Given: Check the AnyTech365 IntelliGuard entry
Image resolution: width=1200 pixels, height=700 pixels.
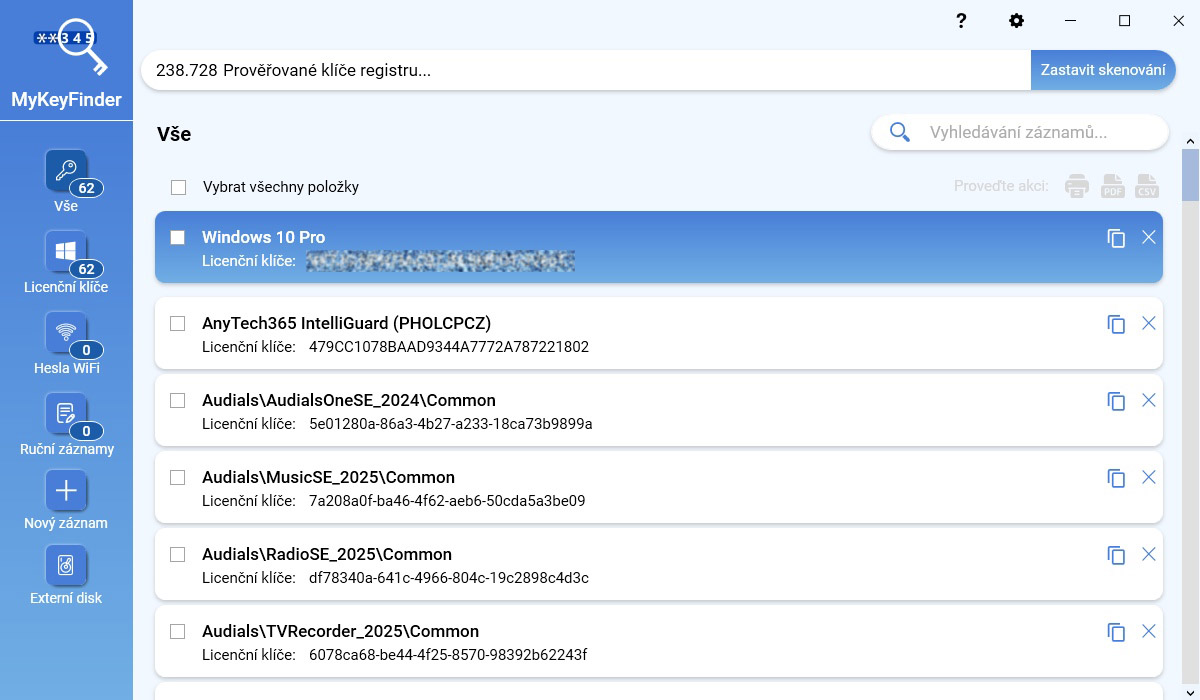Looking at the screenshot, I should (x=177, y=323).
